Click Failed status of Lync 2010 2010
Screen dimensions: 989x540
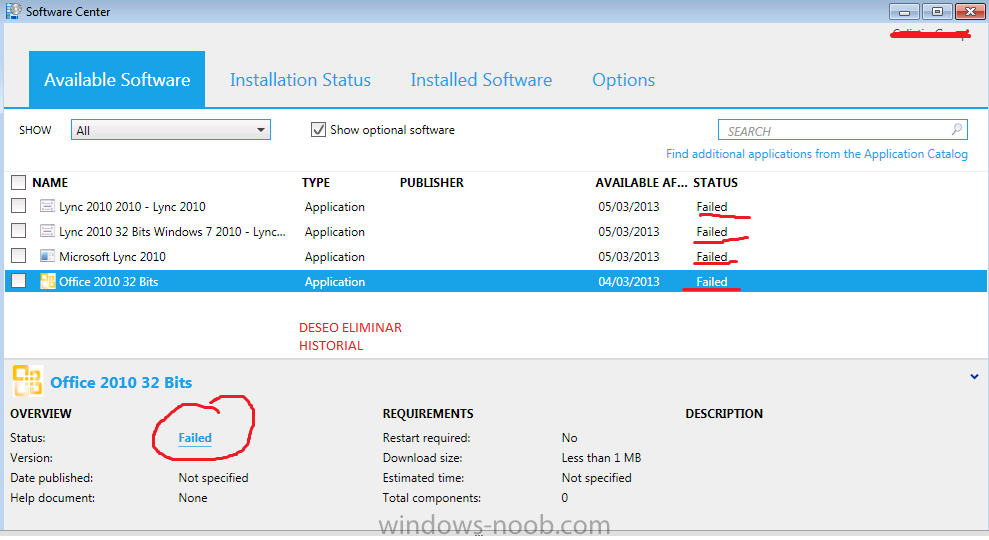pos(711,207)
